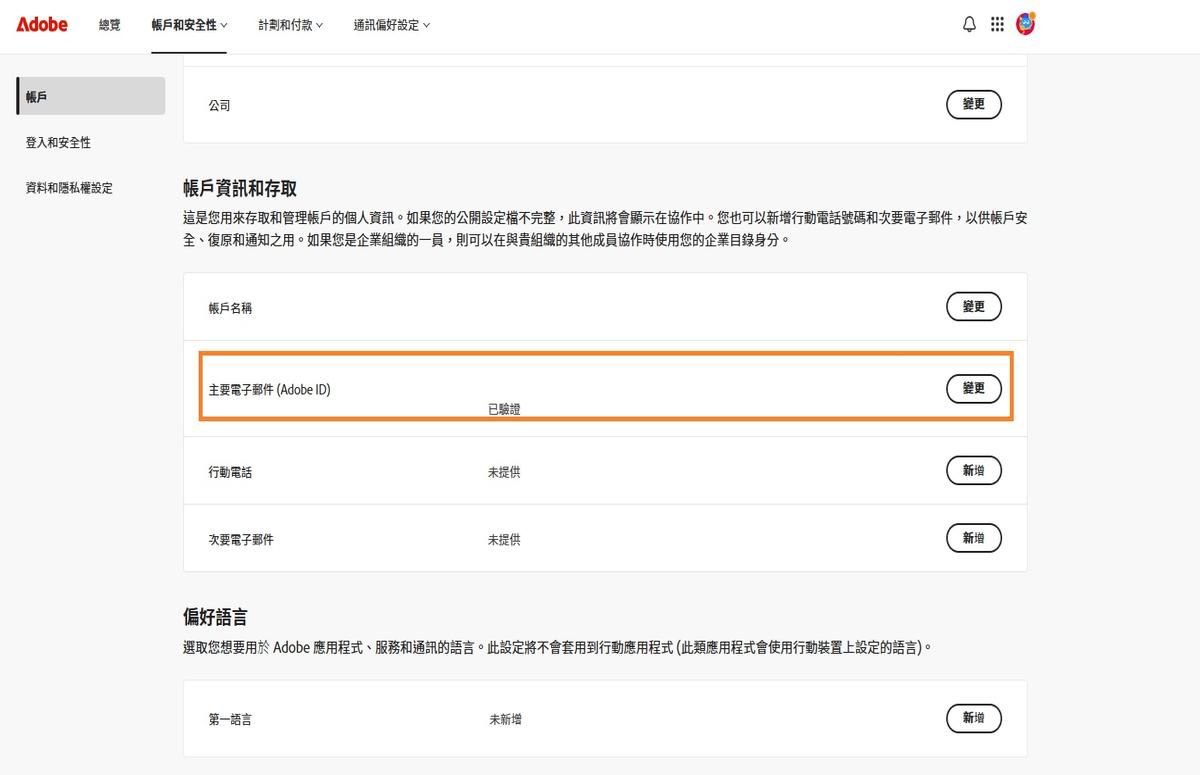Expand the 通訊偏好設定 dropdown

(391, 26)
